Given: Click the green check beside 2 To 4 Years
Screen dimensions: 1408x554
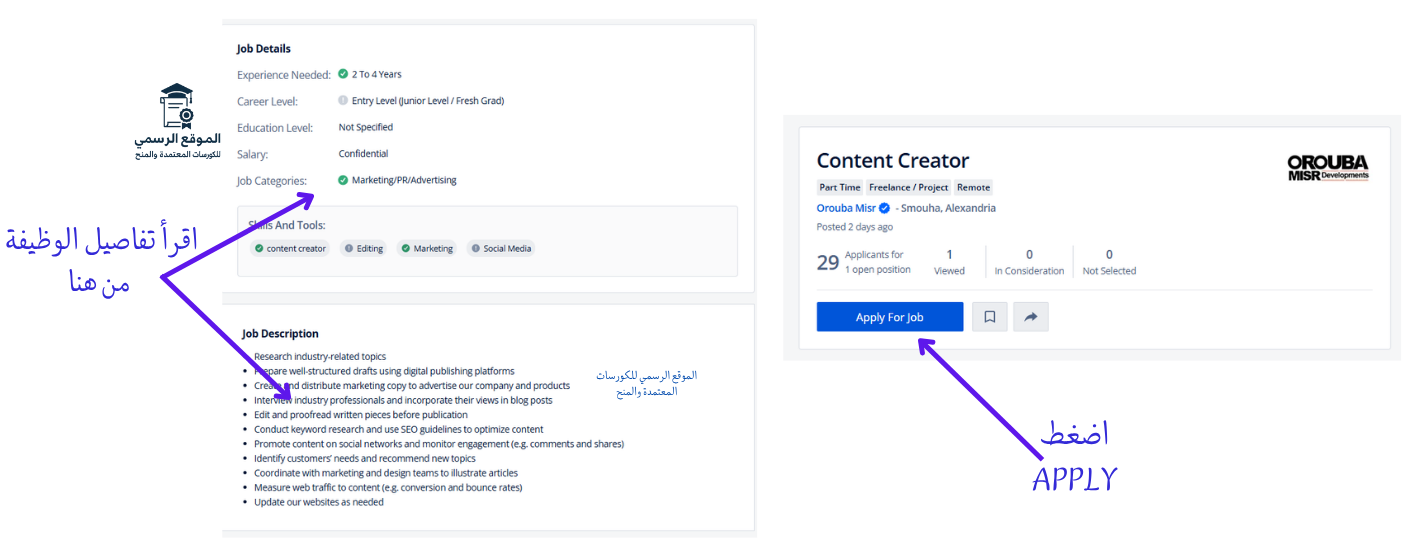Looking at the screenshot, I should 343,74.
